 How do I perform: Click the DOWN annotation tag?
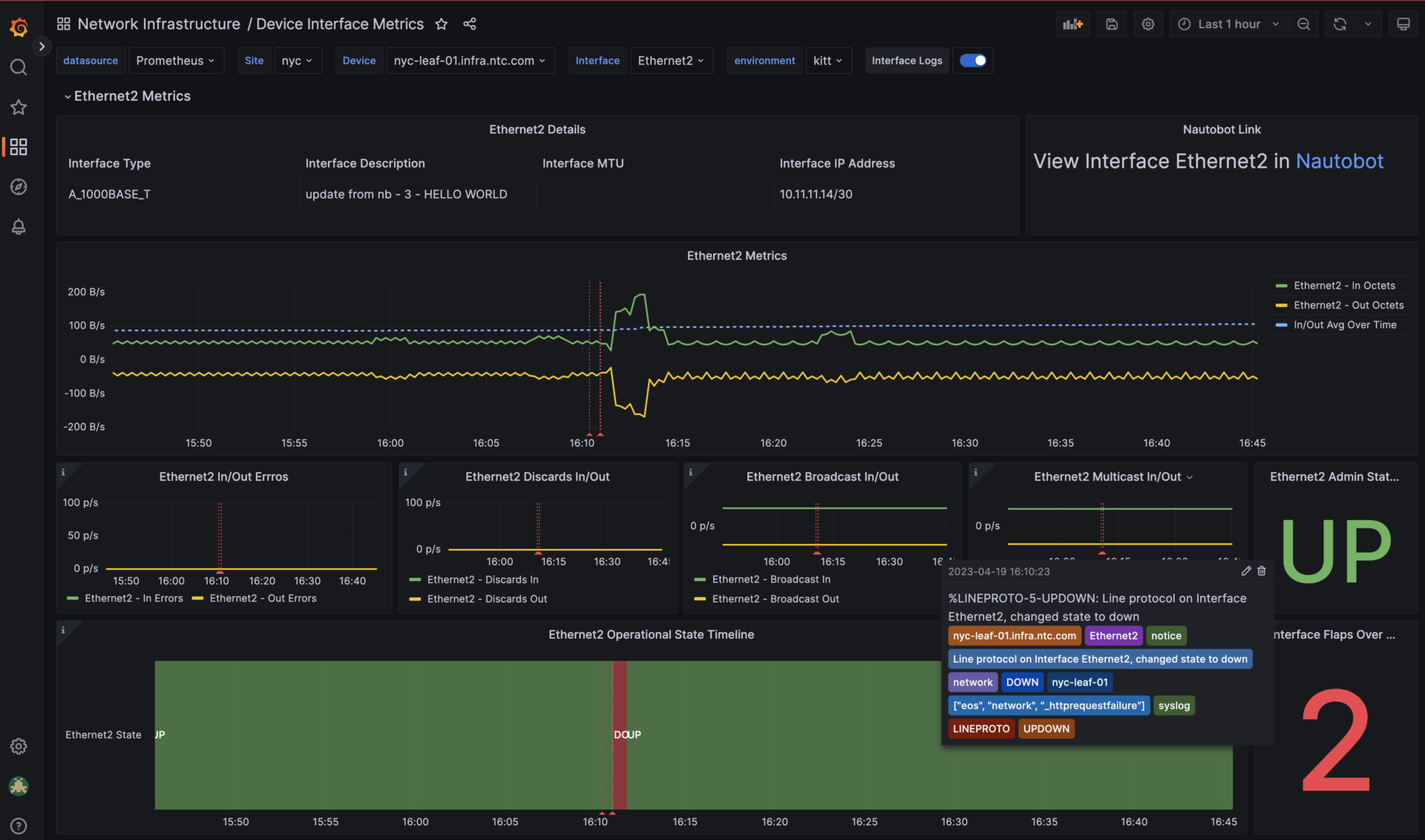tap(1022, 683)
